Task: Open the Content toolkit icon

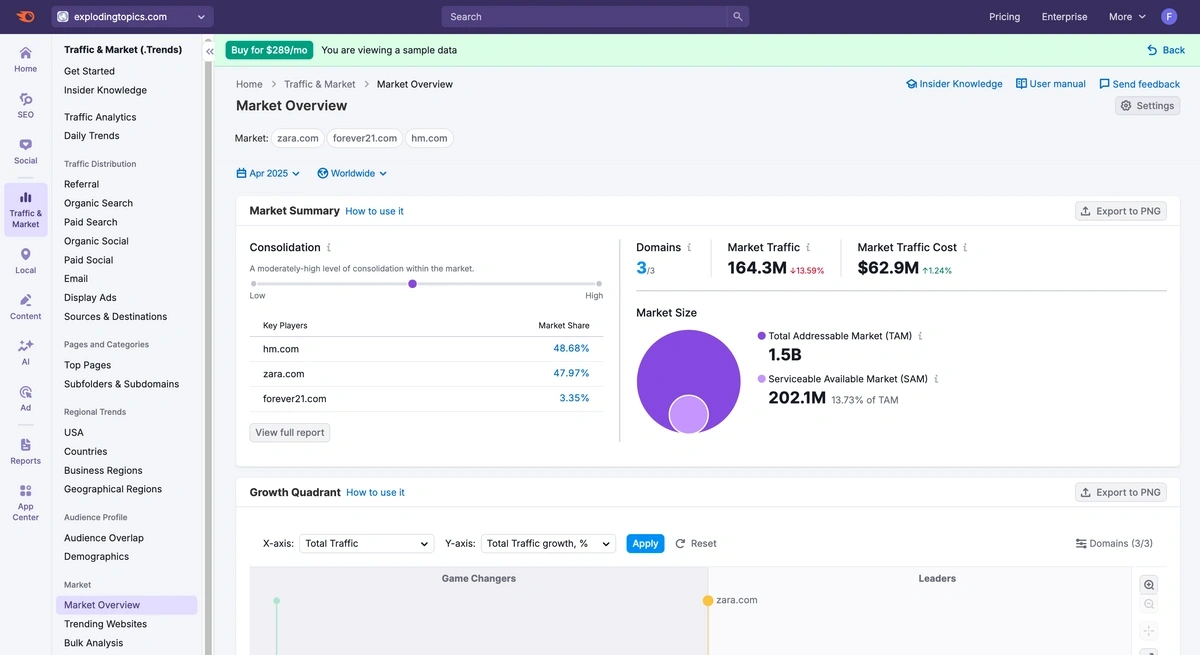Action: click(26, 307)
